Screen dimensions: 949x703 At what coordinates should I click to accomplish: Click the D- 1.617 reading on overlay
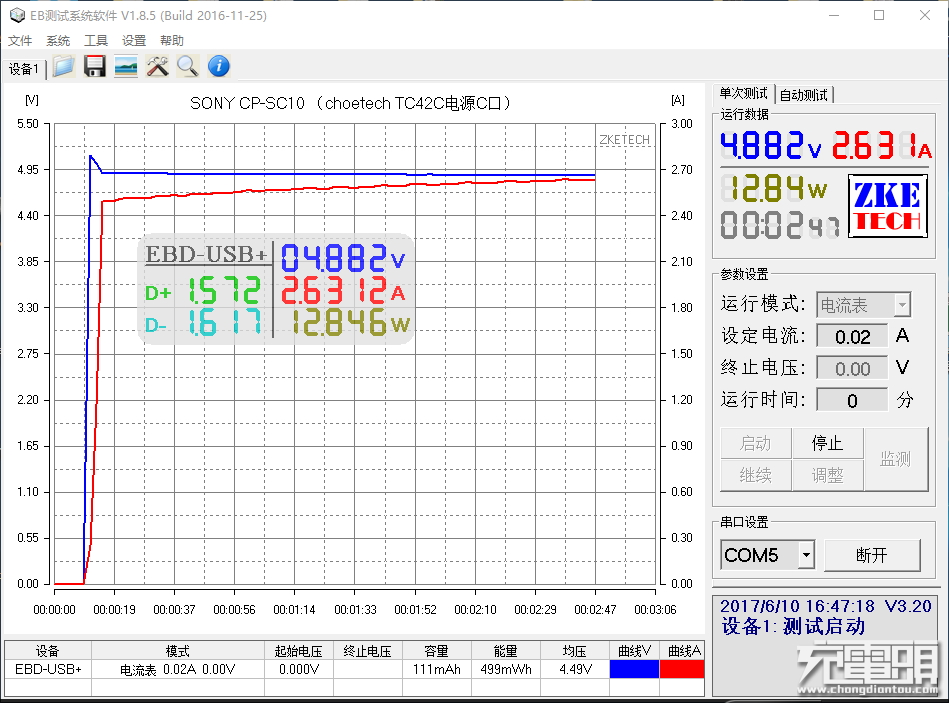pyautogui.click(x=203, y=323)
